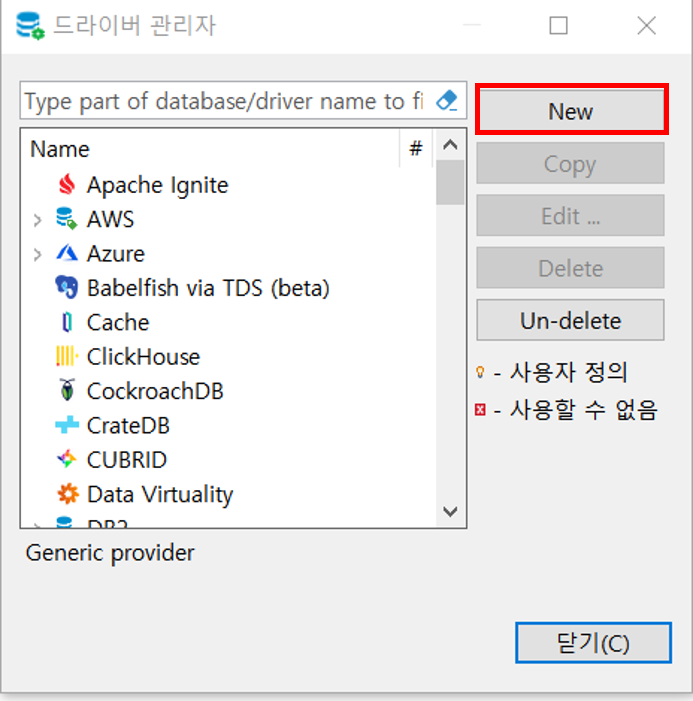Click the Azure logo icon
This screenshot has height=701, width=693.
(x=67, y=253)
